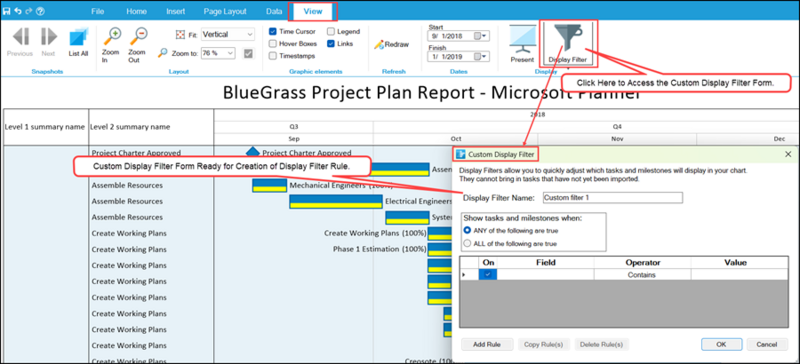Screen dimensions: 800x364
Task: Click the Sep month header
Action: point(294,139)
